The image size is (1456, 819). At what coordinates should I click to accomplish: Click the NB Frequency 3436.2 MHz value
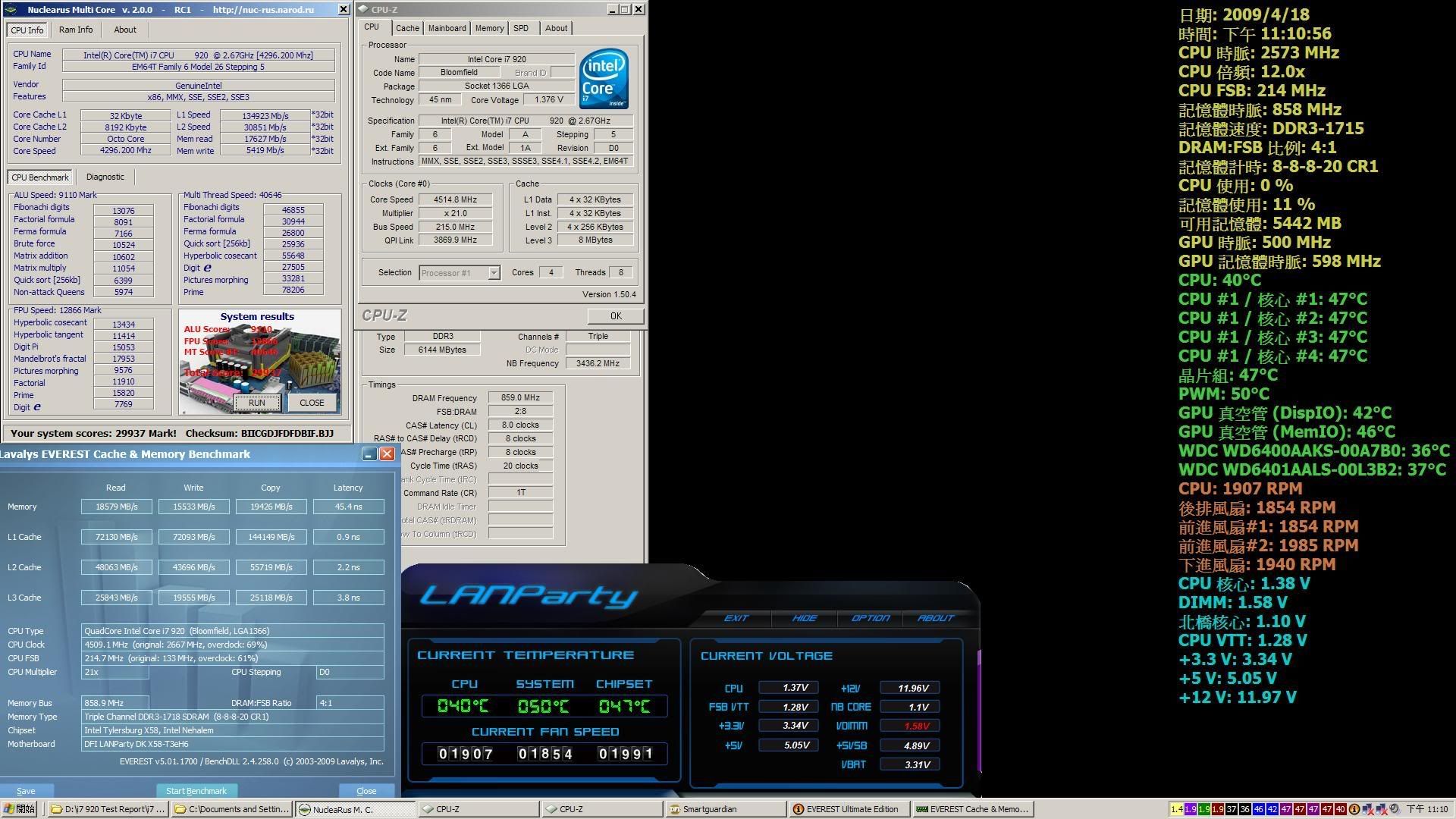click(x=598, y=363)
